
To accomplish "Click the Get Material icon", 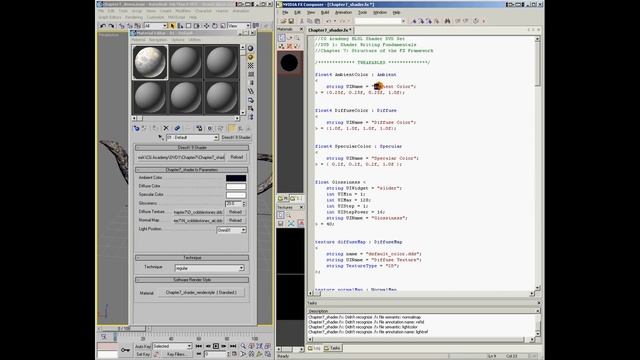I will [x=136, y=128].
